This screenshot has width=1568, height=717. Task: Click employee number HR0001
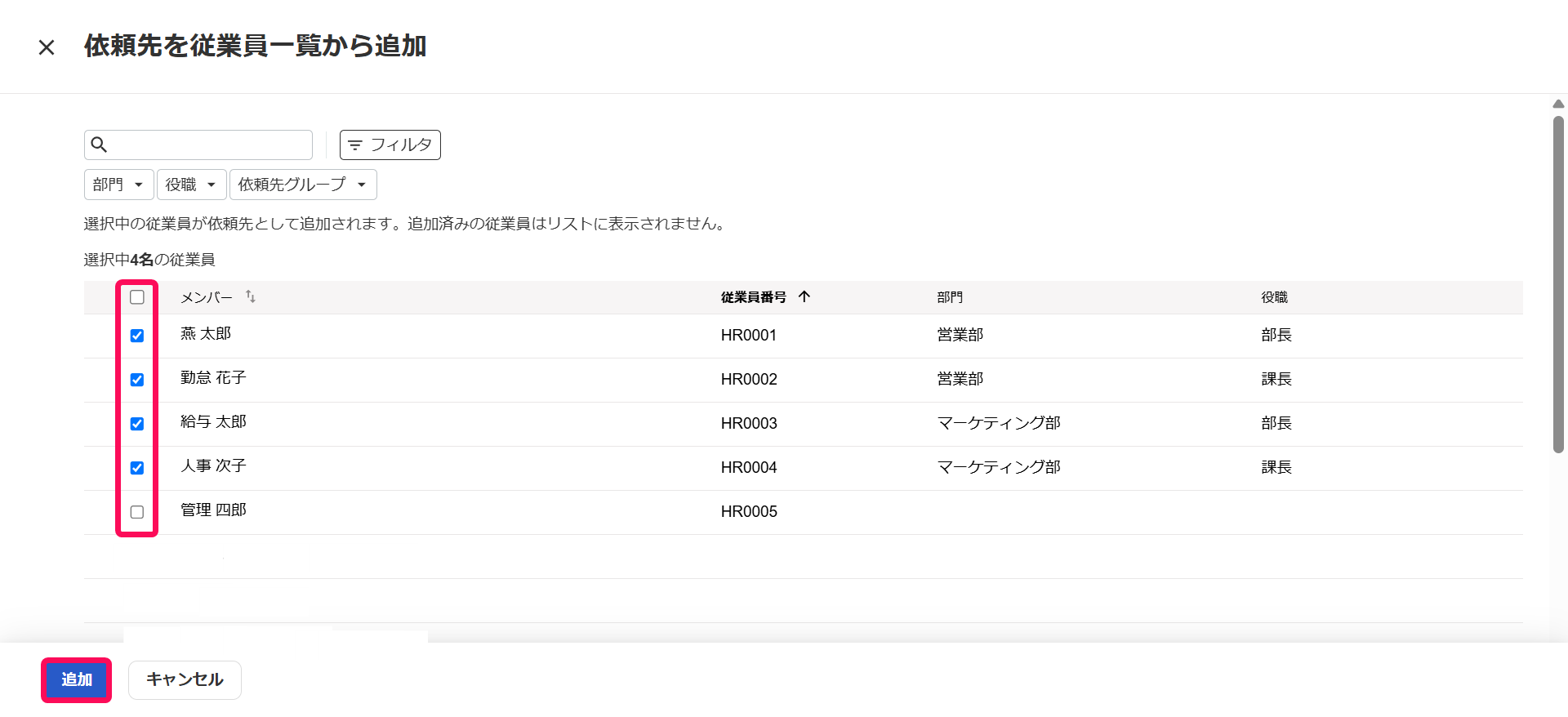click(749, 335)
